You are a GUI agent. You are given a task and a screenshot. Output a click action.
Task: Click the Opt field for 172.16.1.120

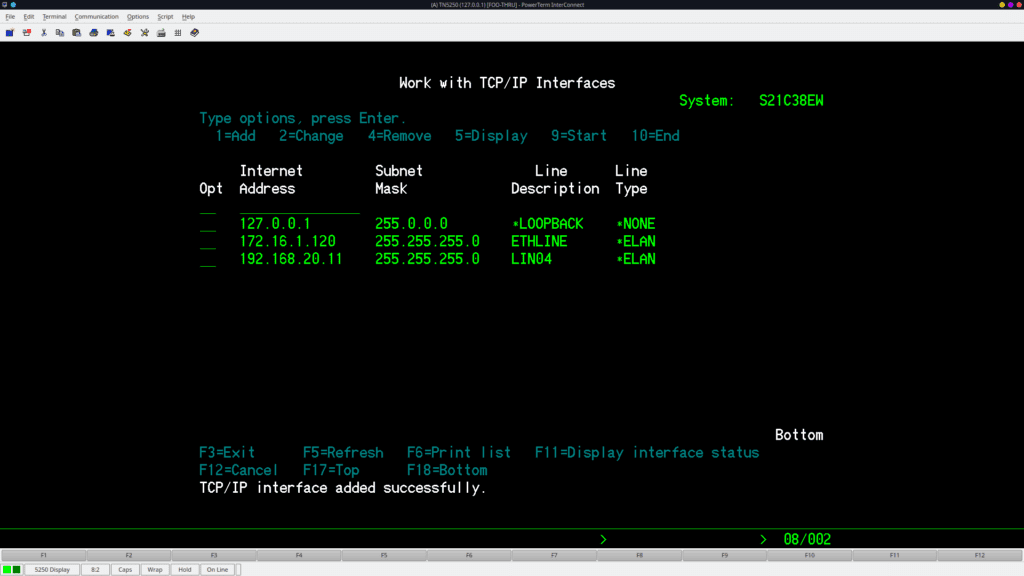208,242
